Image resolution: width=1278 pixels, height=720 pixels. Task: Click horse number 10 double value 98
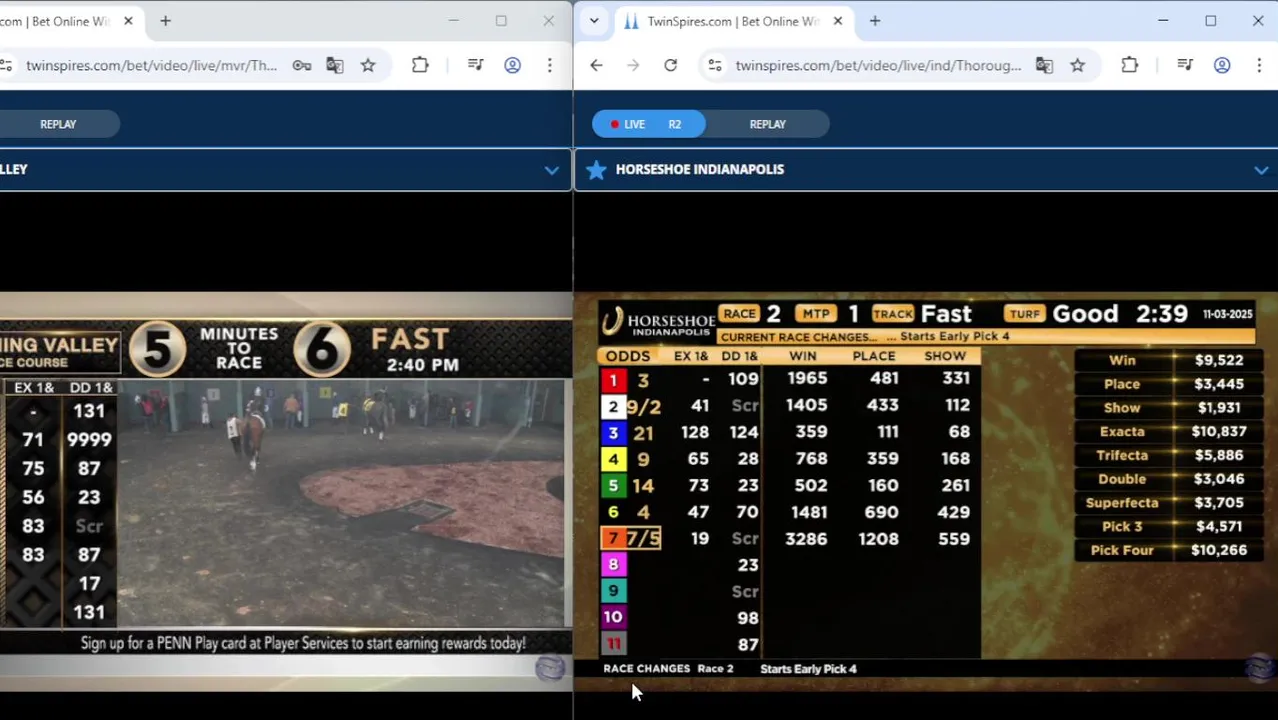[x=747, y=618]
